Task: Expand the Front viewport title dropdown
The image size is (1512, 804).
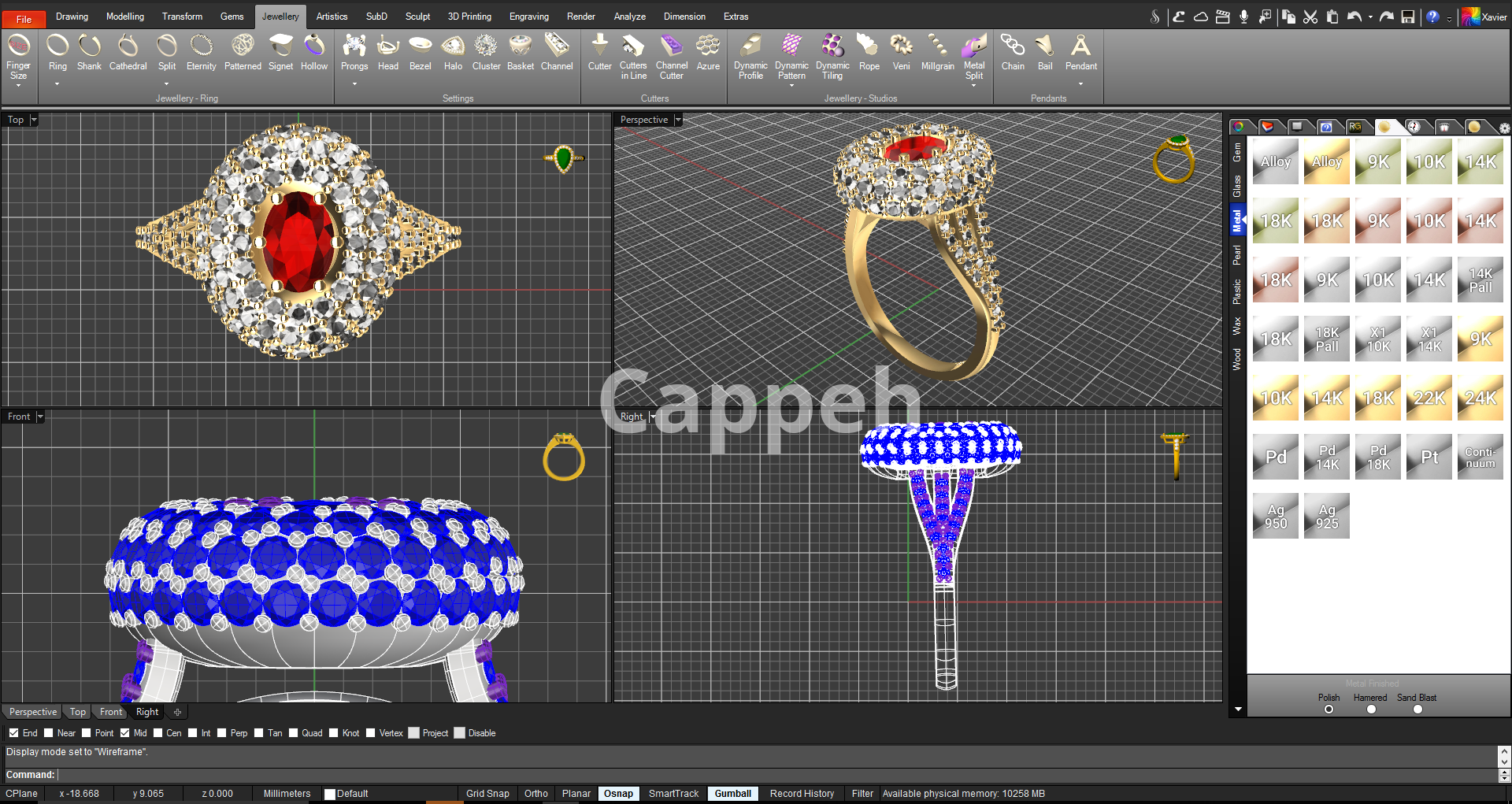Action: point(40,417)
